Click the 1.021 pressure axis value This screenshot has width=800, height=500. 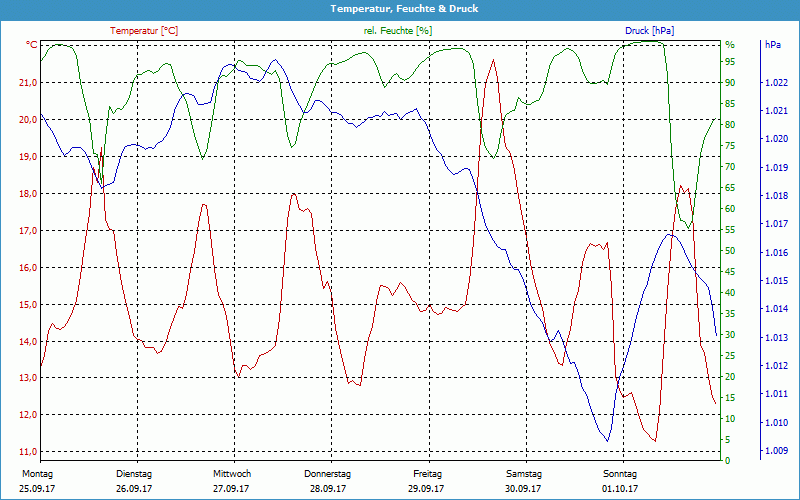pyautogui.click(x=777, y=111)
